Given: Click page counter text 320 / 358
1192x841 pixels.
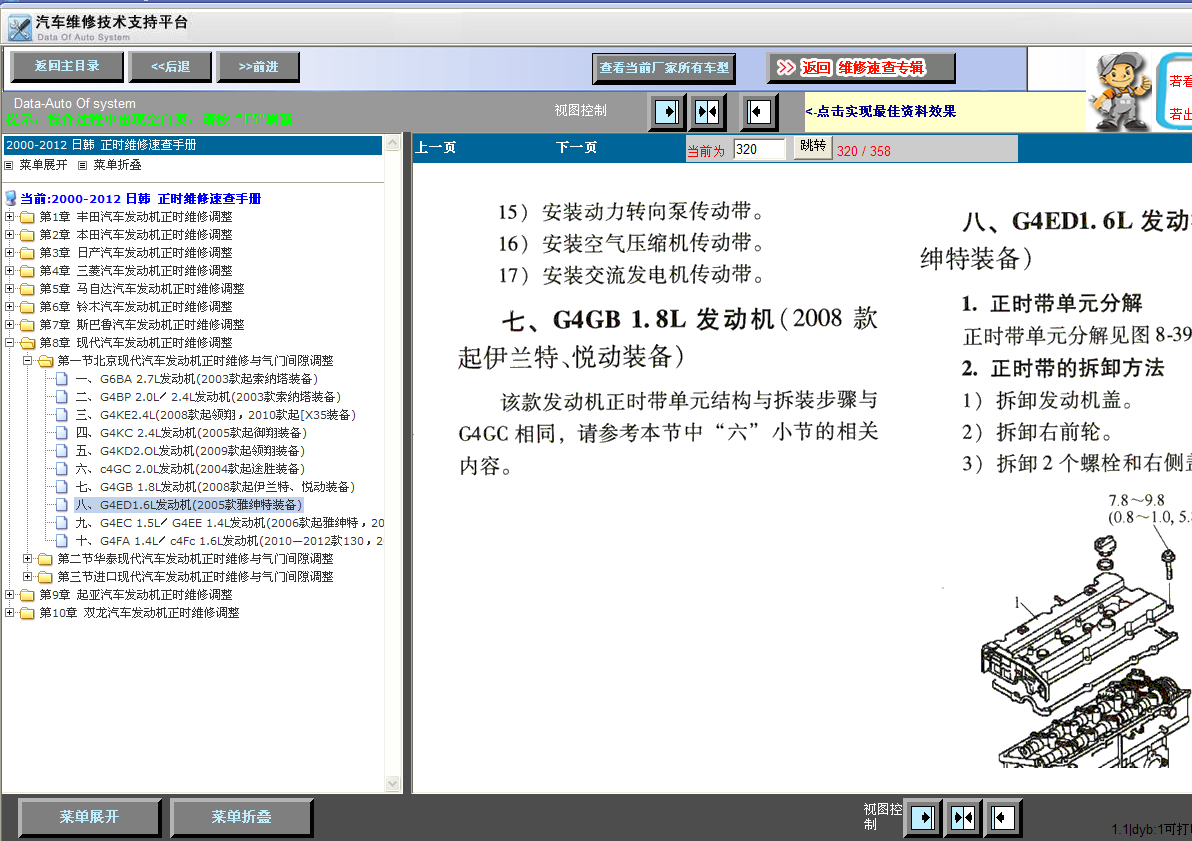Looking at the screenshot, I should 864,151.
